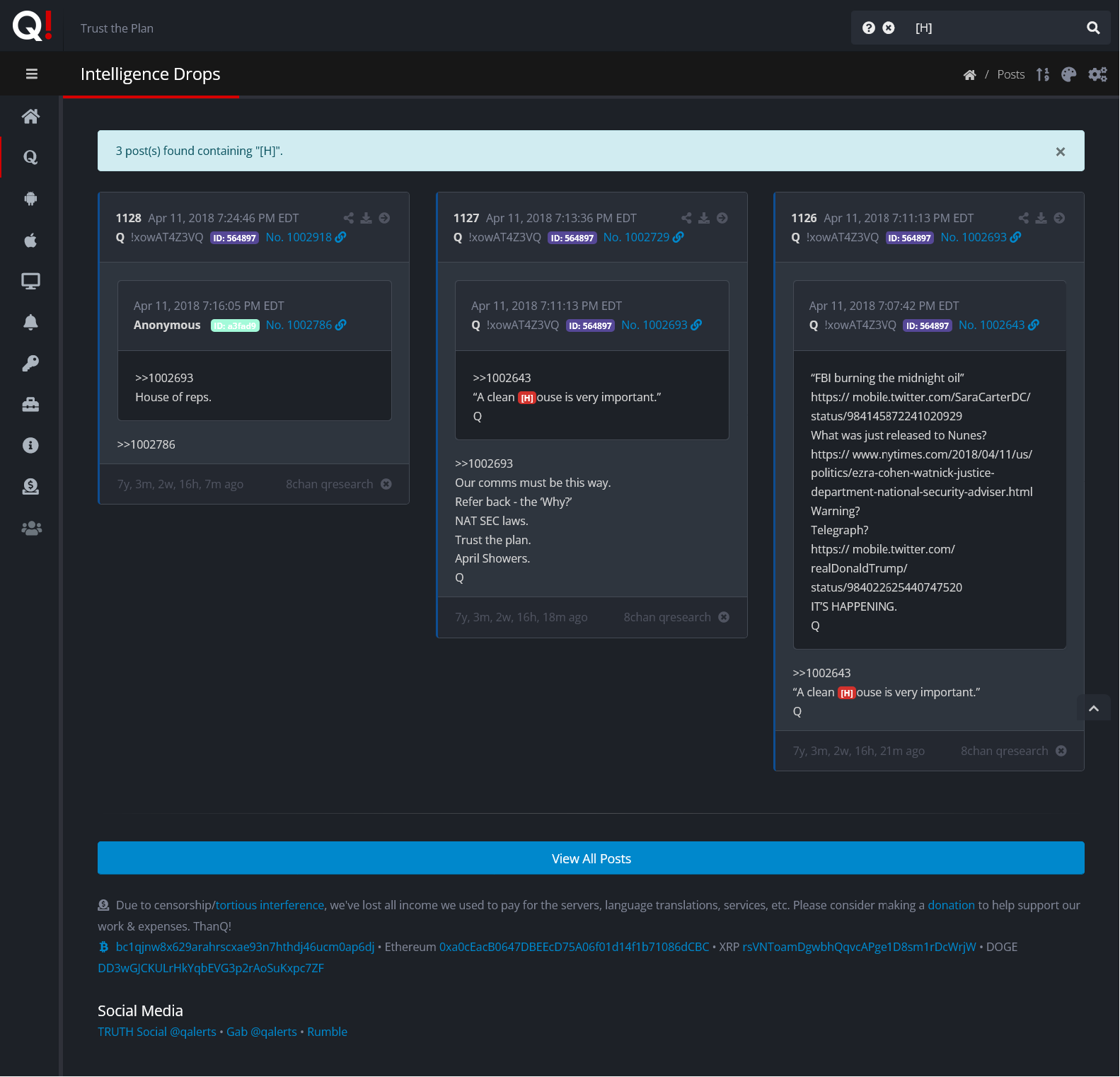Image resolution: width=1120 pixels, height=1077 pixels.
Task: Open the notifications bell sidebar icon
Action: pyautogui.click(x=30, y=322)
